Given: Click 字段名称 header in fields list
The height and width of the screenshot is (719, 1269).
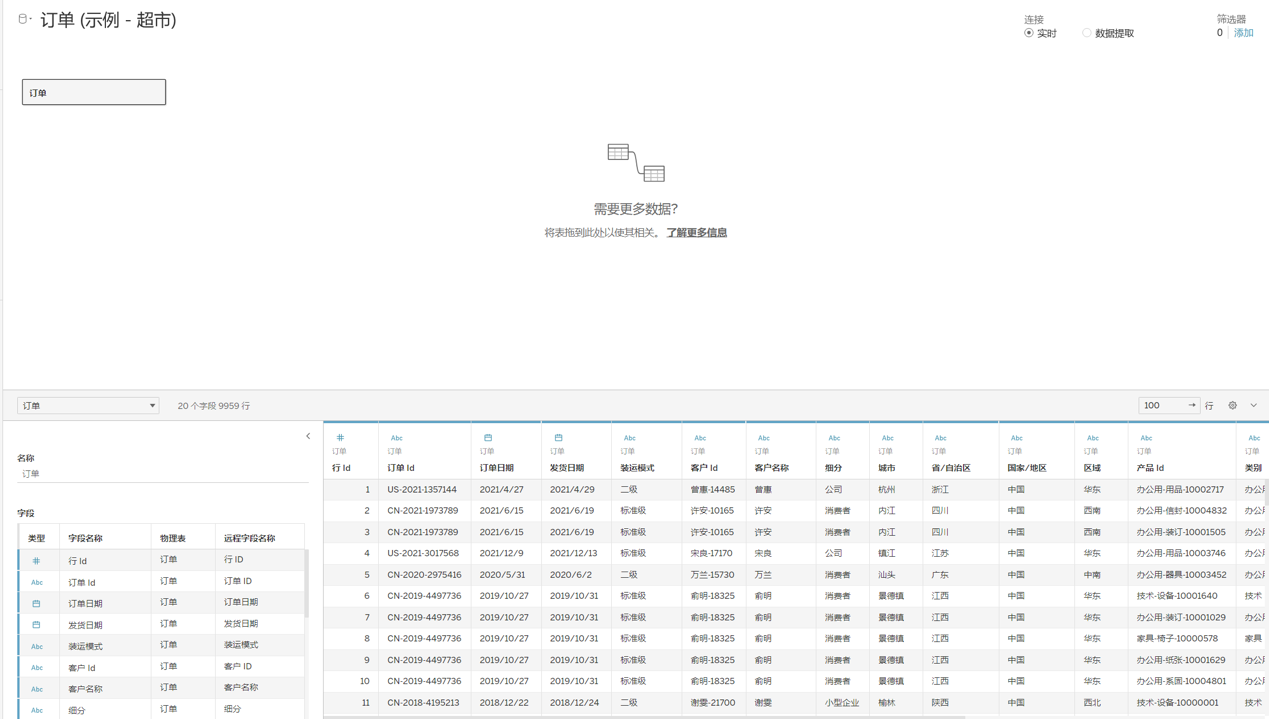Looking at the screenshot, I should [85, 538].
